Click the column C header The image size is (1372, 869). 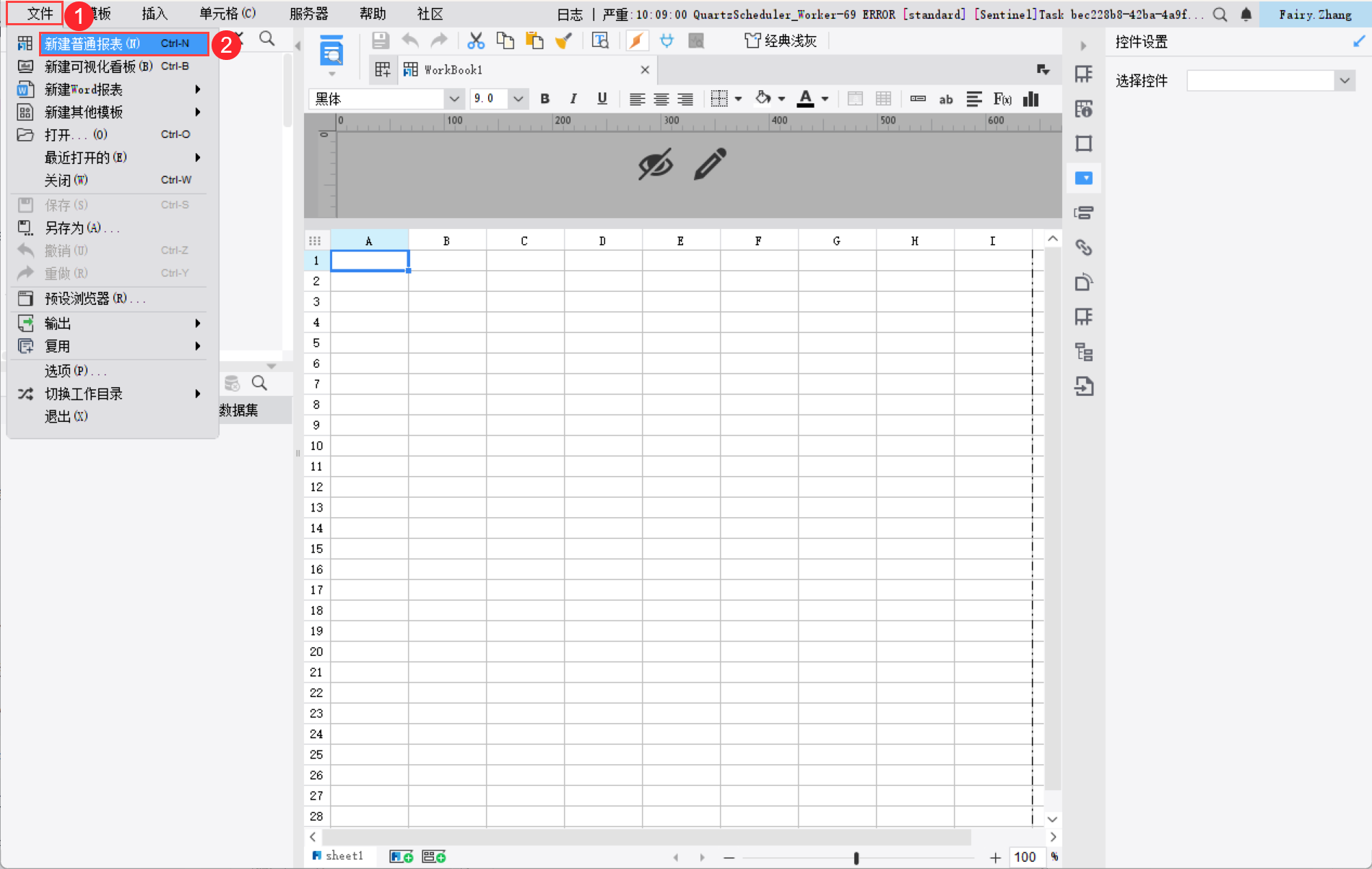coord(525,241)
